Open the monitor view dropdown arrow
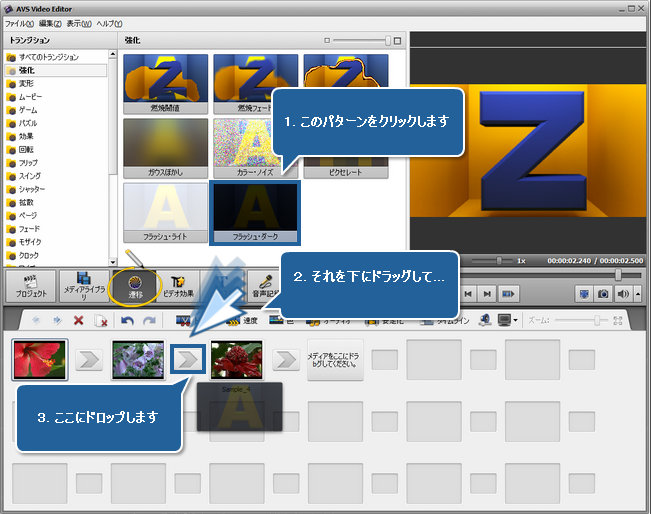651x514 pixels. pos(515,321)
